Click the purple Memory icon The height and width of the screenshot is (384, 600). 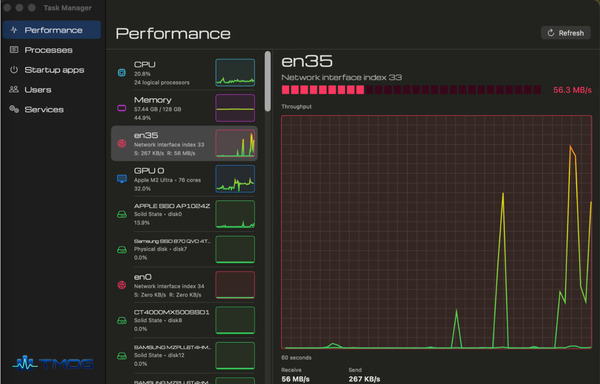(122, 108)
